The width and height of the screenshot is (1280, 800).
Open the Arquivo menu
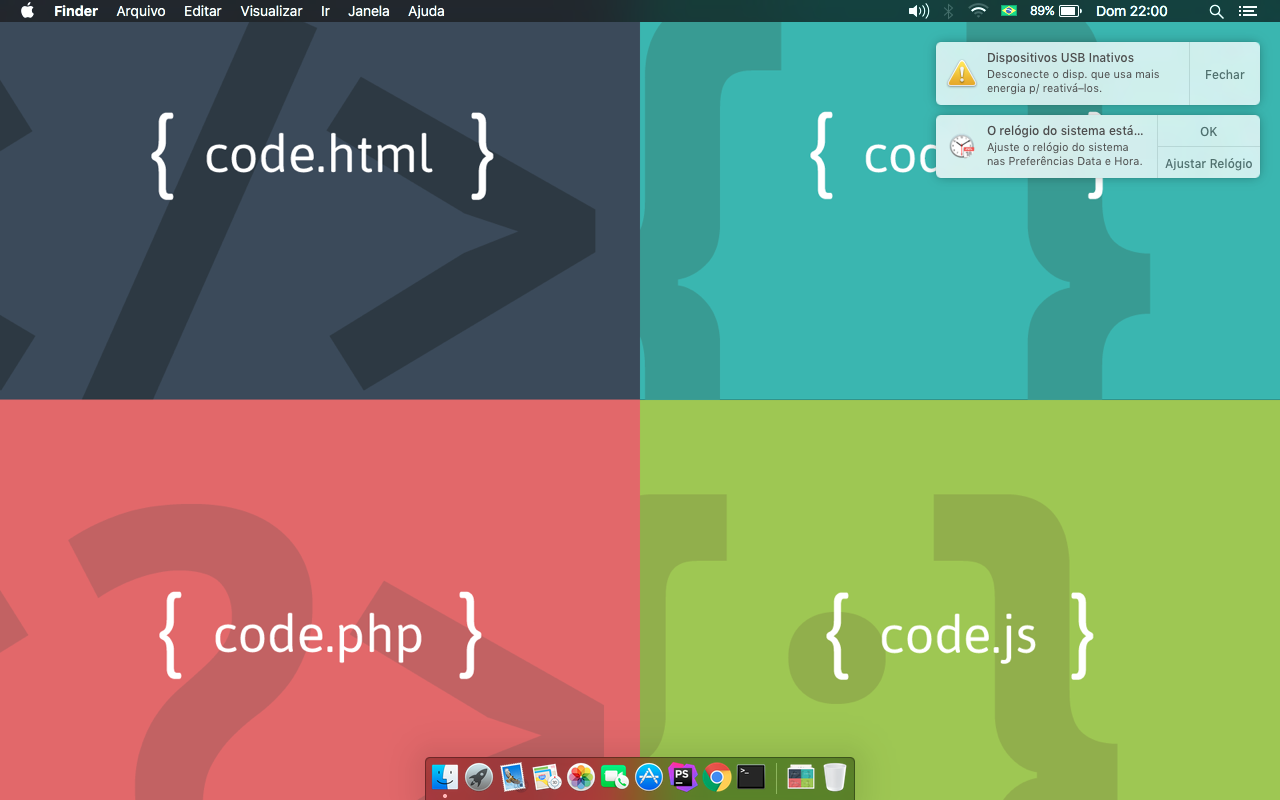141,11
